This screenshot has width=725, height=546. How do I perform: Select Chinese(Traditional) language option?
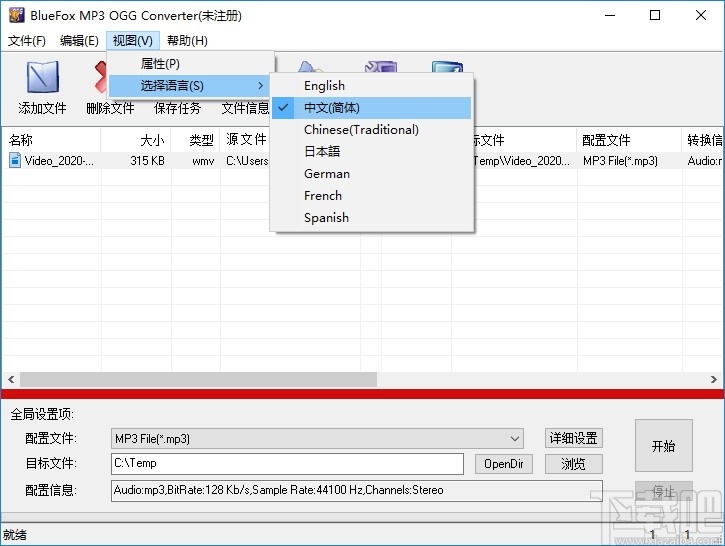(371, 129)
